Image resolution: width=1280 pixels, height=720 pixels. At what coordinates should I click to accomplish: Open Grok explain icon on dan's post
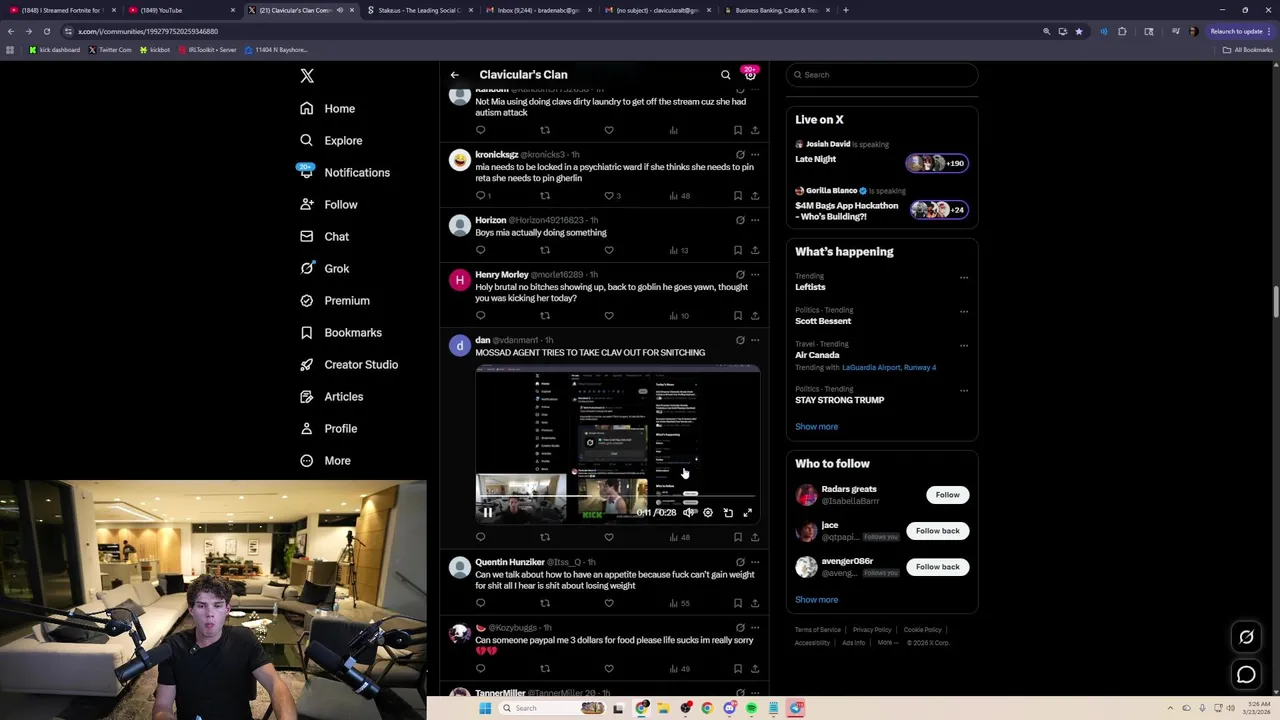(740, 340)
